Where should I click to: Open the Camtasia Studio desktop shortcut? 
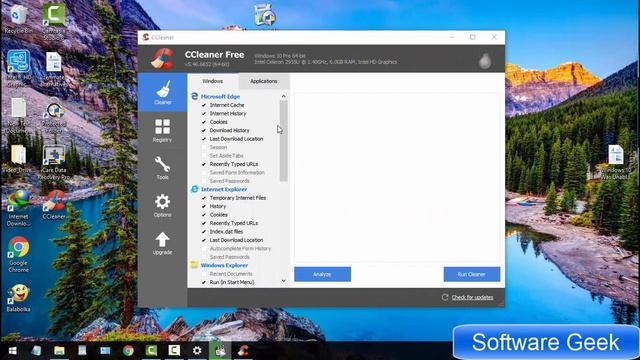coord(54,21)
